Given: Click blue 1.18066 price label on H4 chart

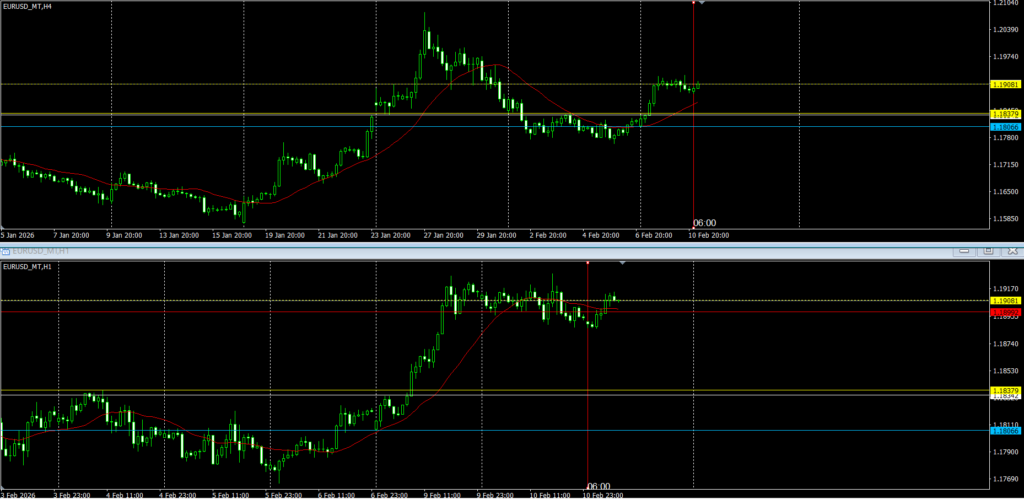Looking at the screenshot, I should (x=1005, y=127).
